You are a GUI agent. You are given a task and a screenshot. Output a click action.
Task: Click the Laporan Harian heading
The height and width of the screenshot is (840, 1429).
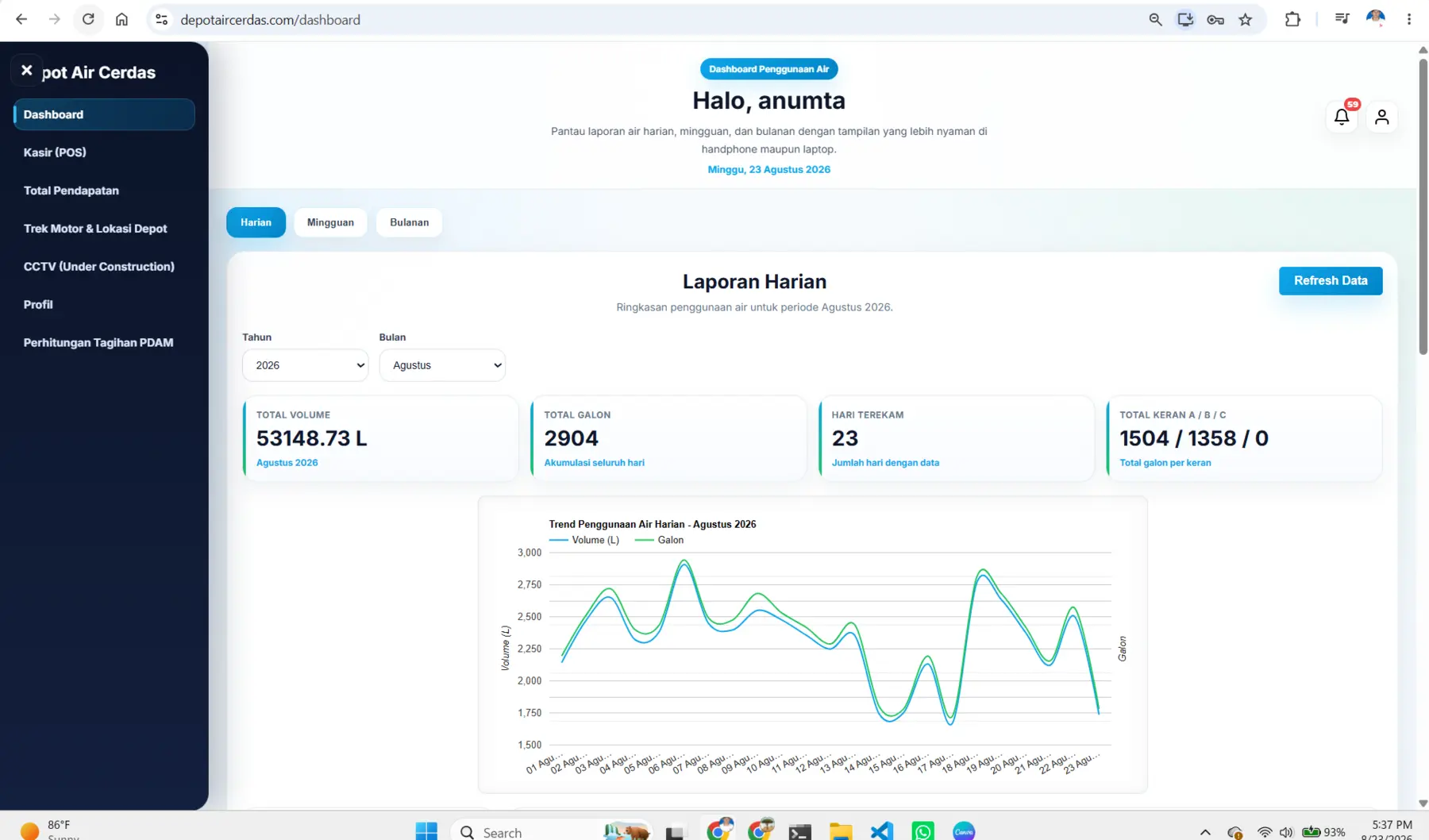click(x=754, y=282)
